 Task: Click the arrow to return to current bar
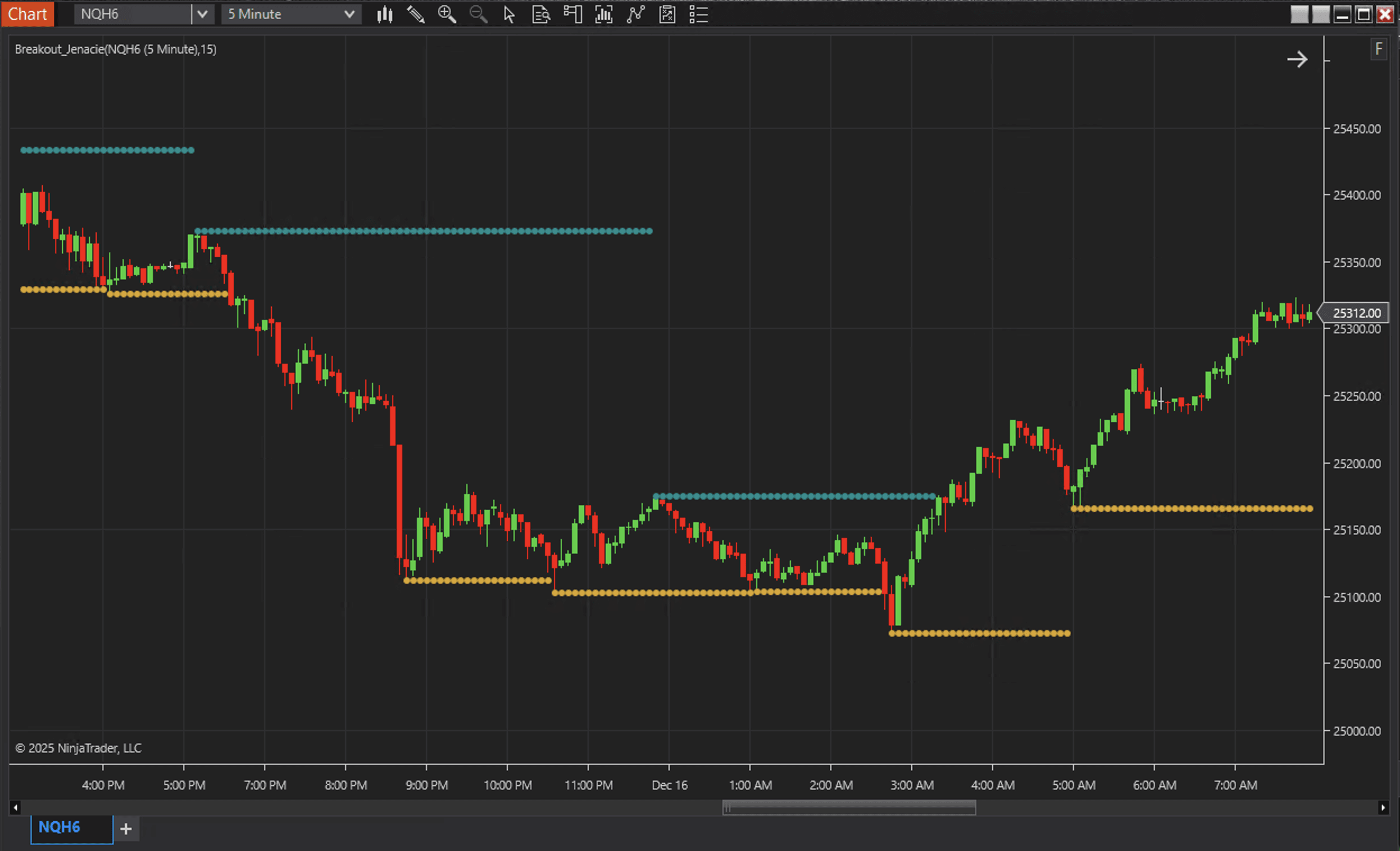[x=1297, y=59]
